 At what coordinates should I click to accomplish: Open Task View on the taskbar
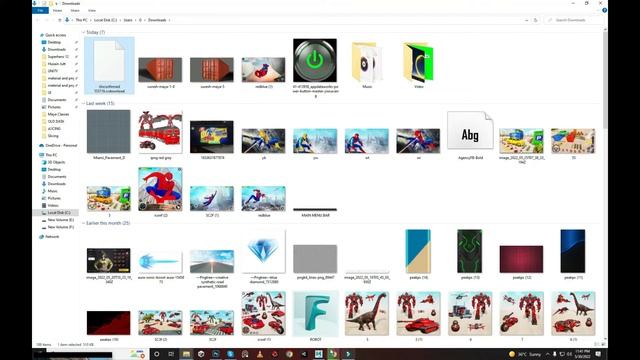(171, 354)
